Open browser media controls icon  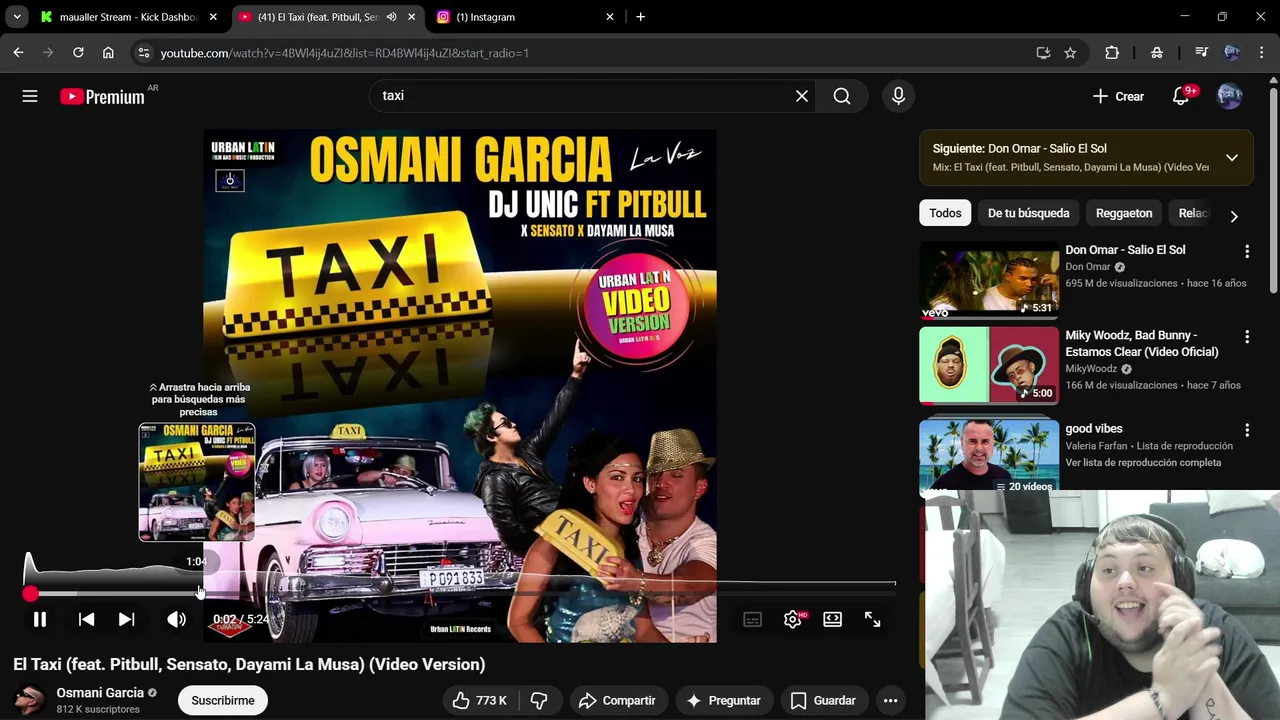point(1202,53)
